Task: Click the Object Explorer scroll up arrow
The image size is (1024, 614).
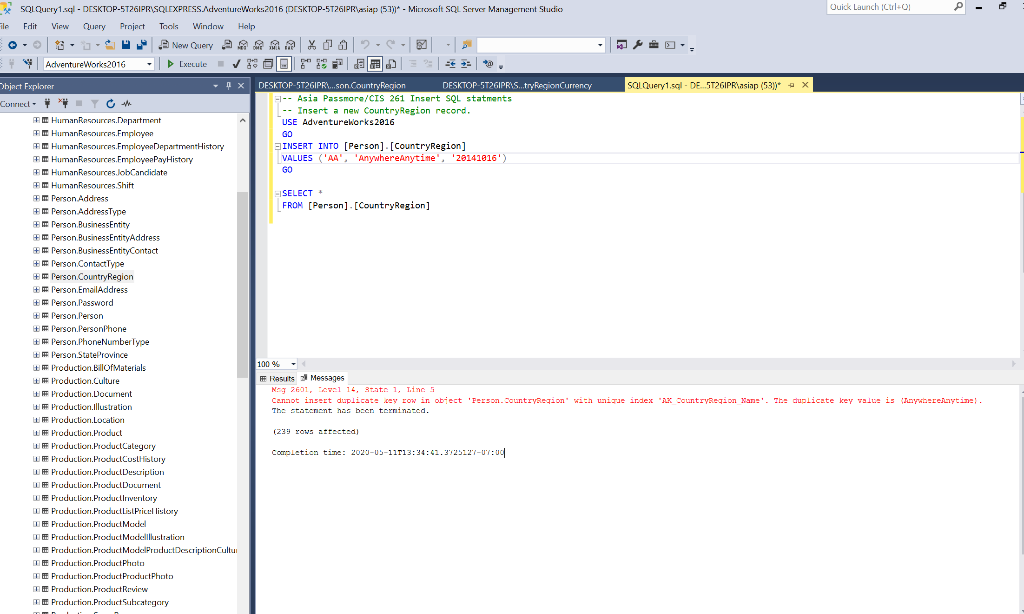Action: pos(243,120)
